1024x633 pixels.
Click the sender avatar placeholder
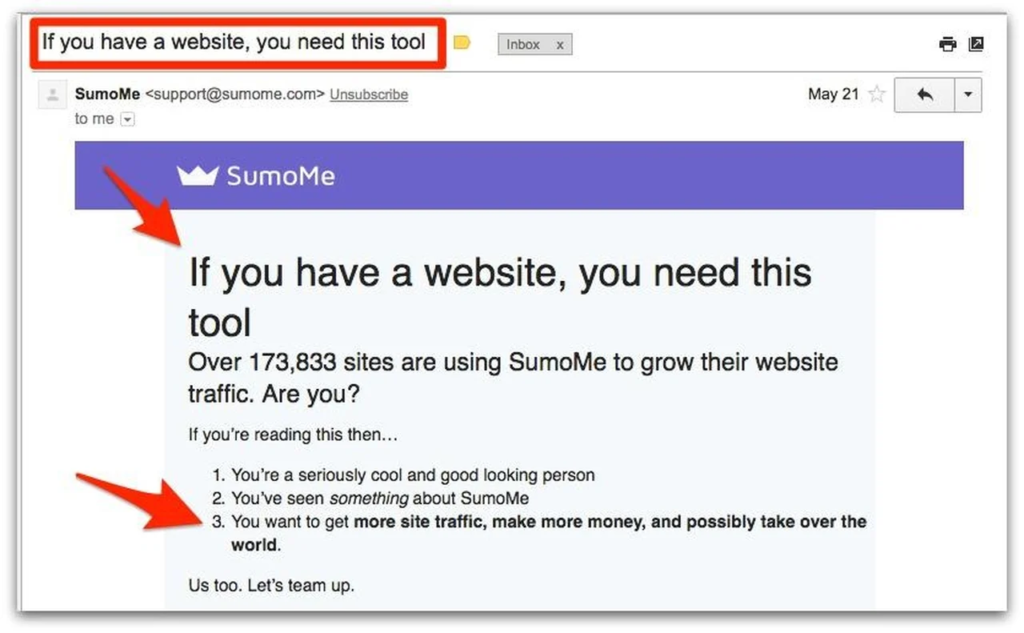[51, 94]
